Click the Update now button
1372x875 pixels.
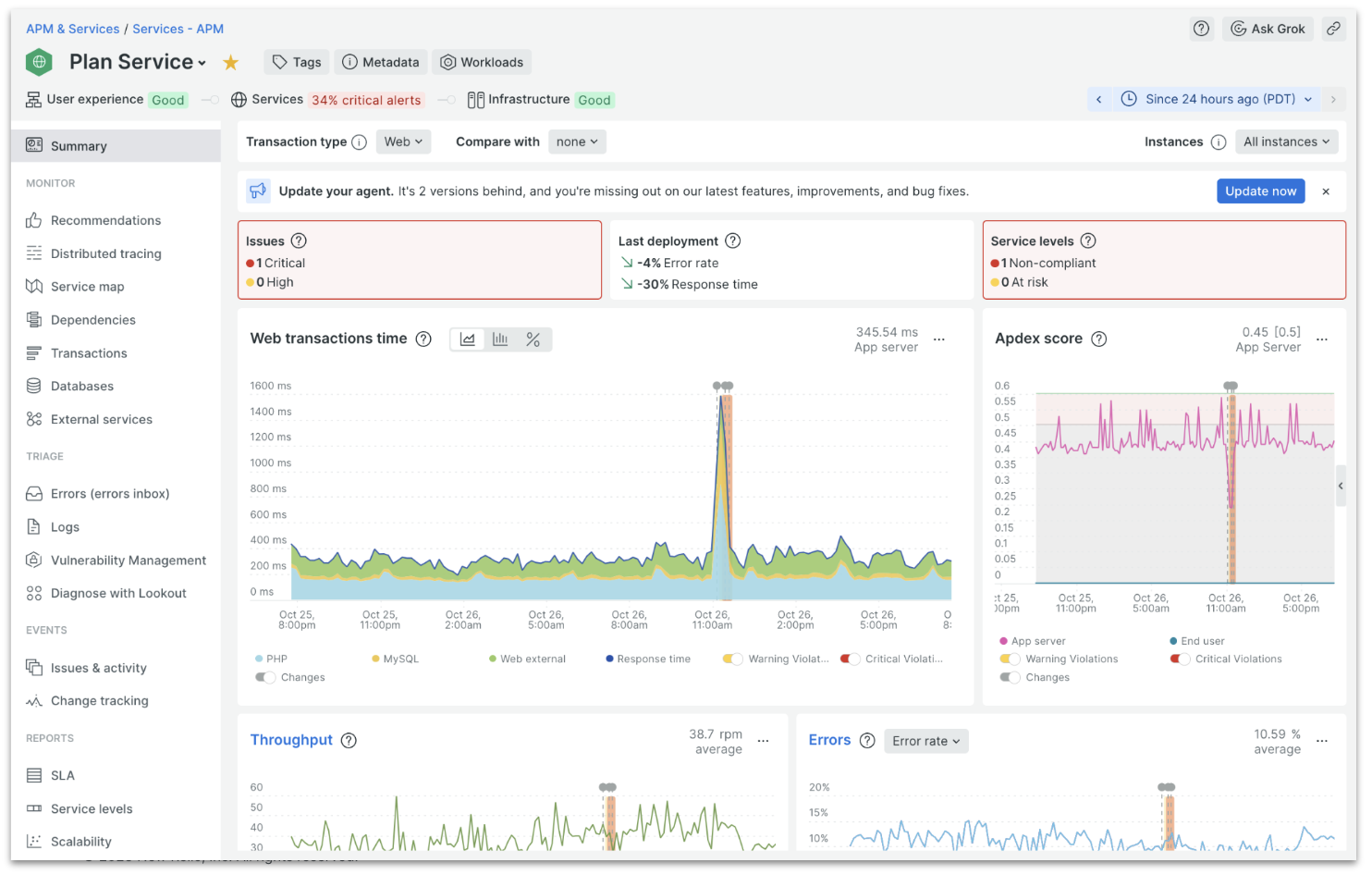pyautogui.click(x=1261, y=191)
